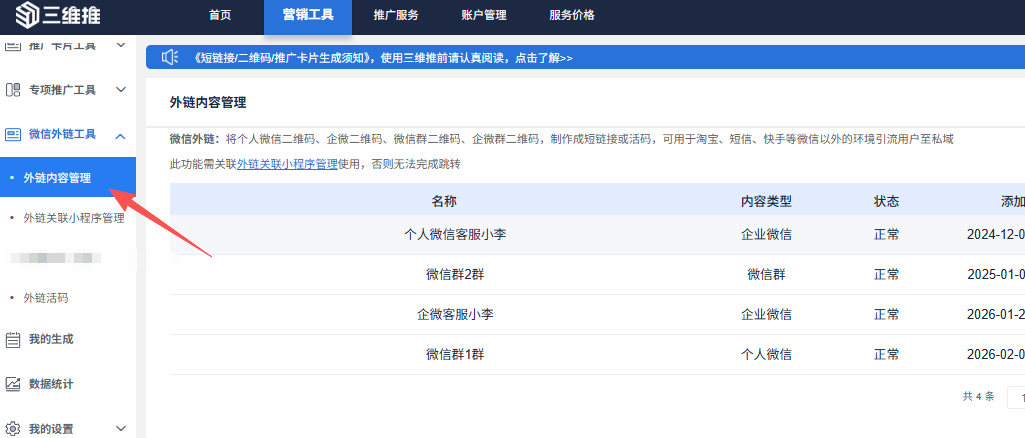
Task: Open the 营销工具 tab
Action: 308,16
